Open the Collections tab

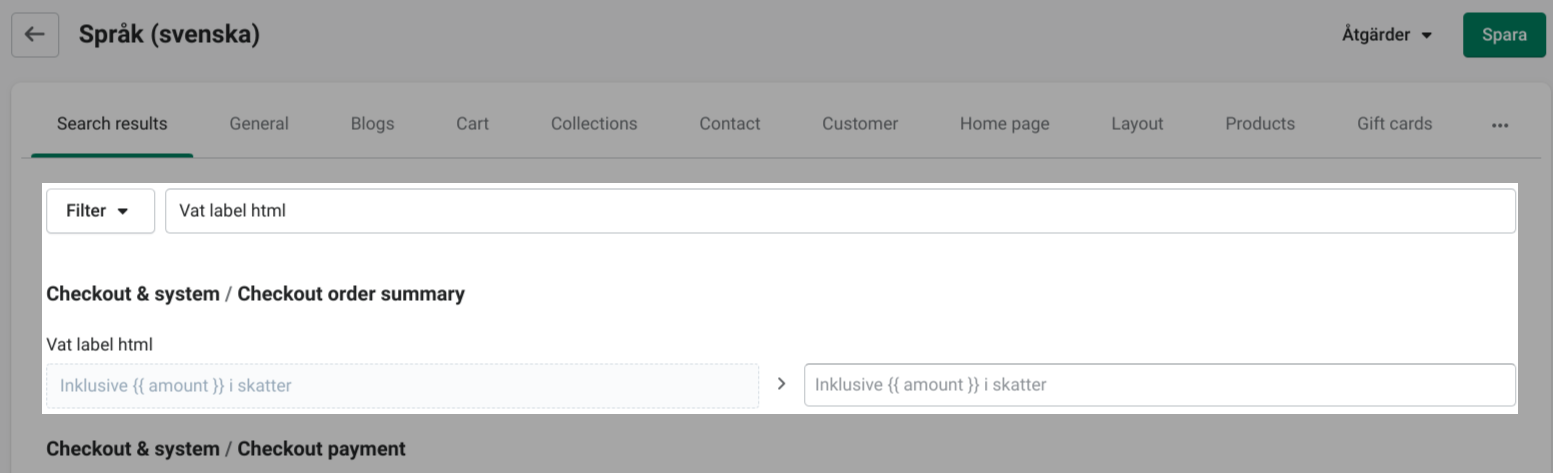[594, 124]
